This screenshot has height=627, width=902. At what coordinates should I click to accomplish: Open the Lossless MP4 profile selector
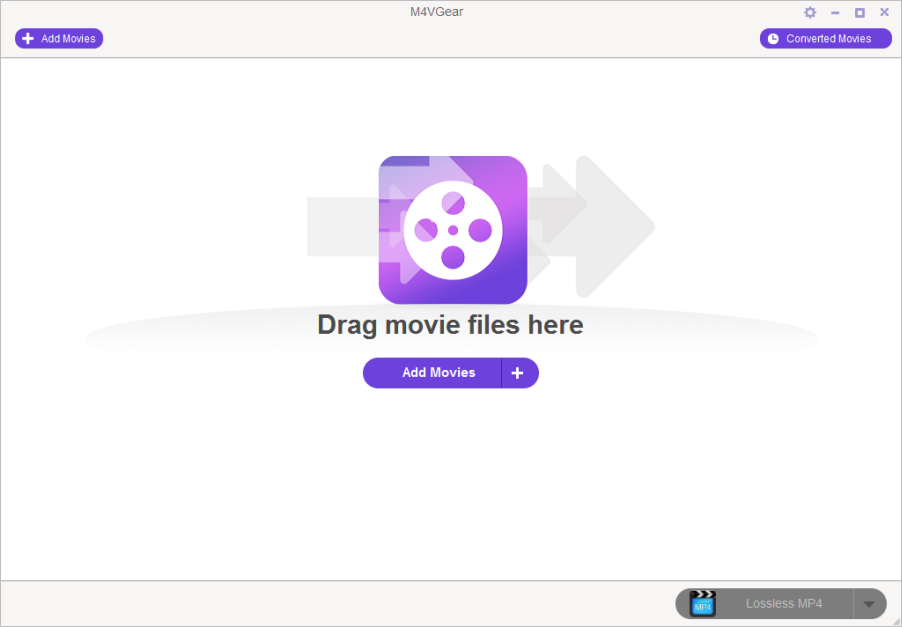pyautogui.click(x=783, y=604)
